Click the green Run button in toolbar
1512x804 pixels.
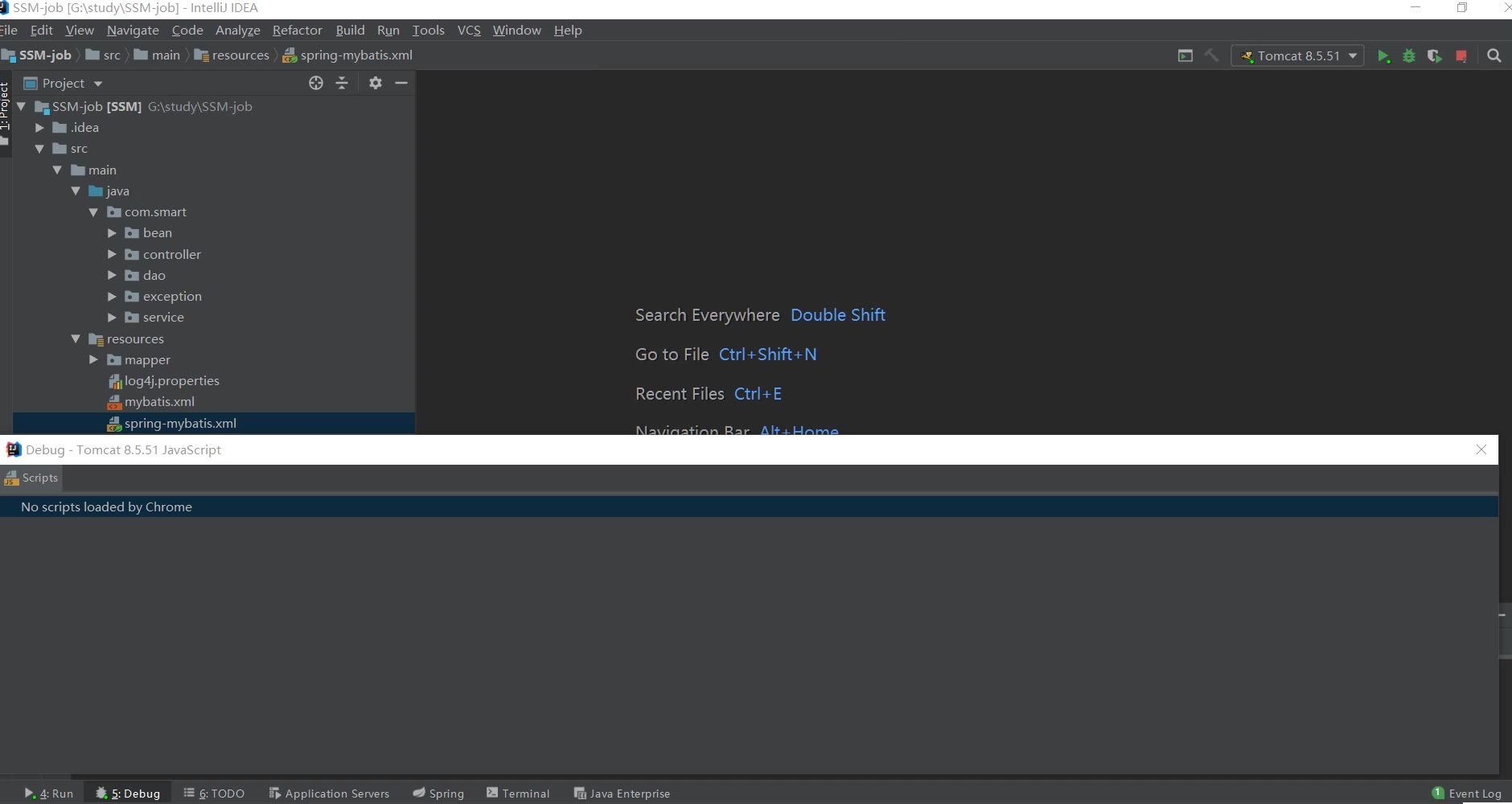pos(1383,56)
